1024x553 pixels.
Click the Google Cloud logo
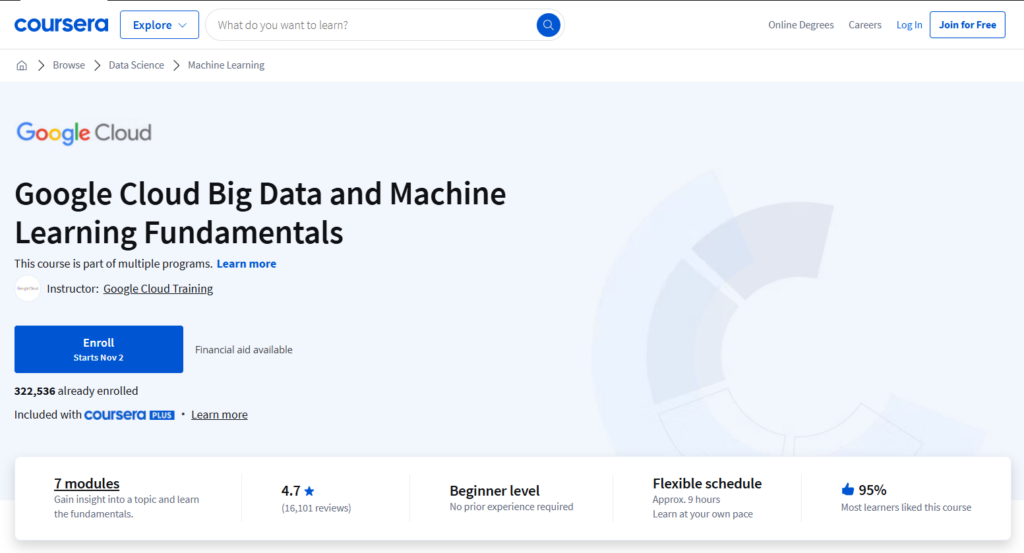pos(84,133)
